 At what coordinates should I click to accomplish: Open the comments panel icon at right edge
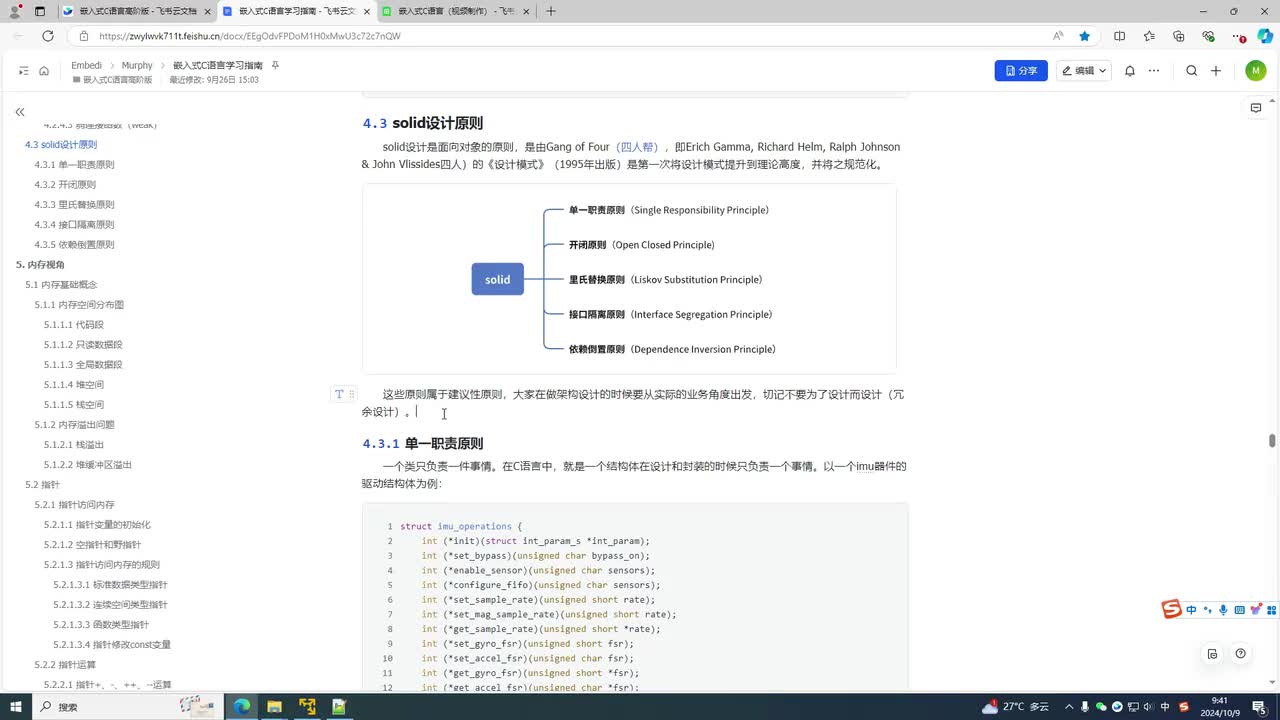[1256, 108]
